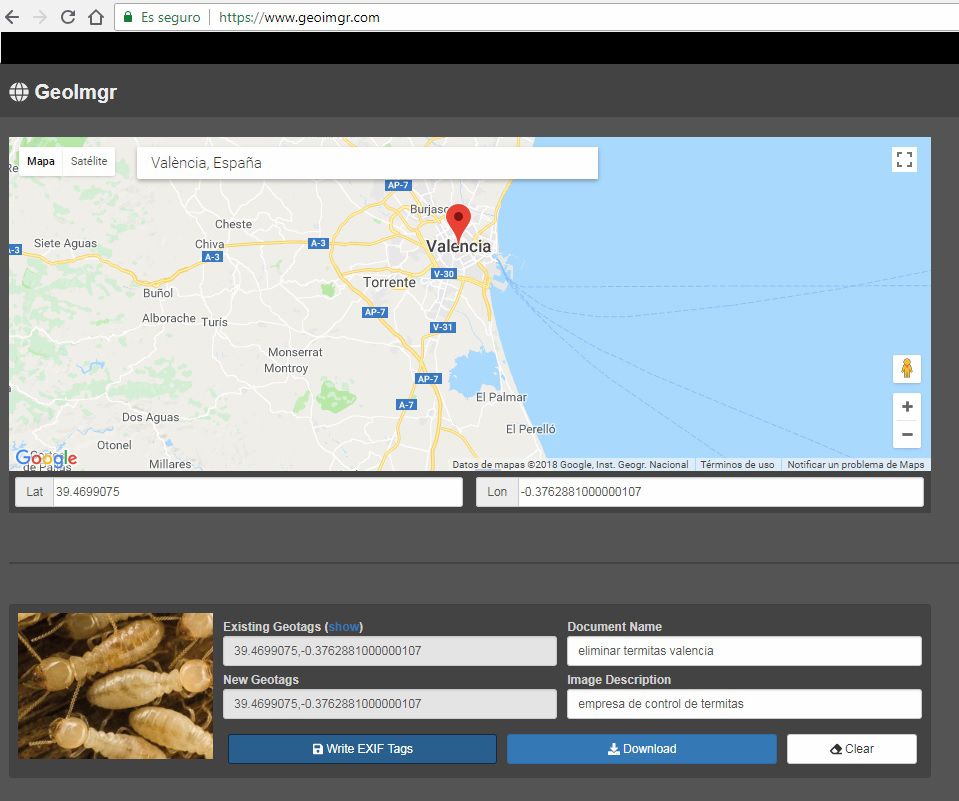Open the Notificar un problema de Maps link

pos(855,464)
